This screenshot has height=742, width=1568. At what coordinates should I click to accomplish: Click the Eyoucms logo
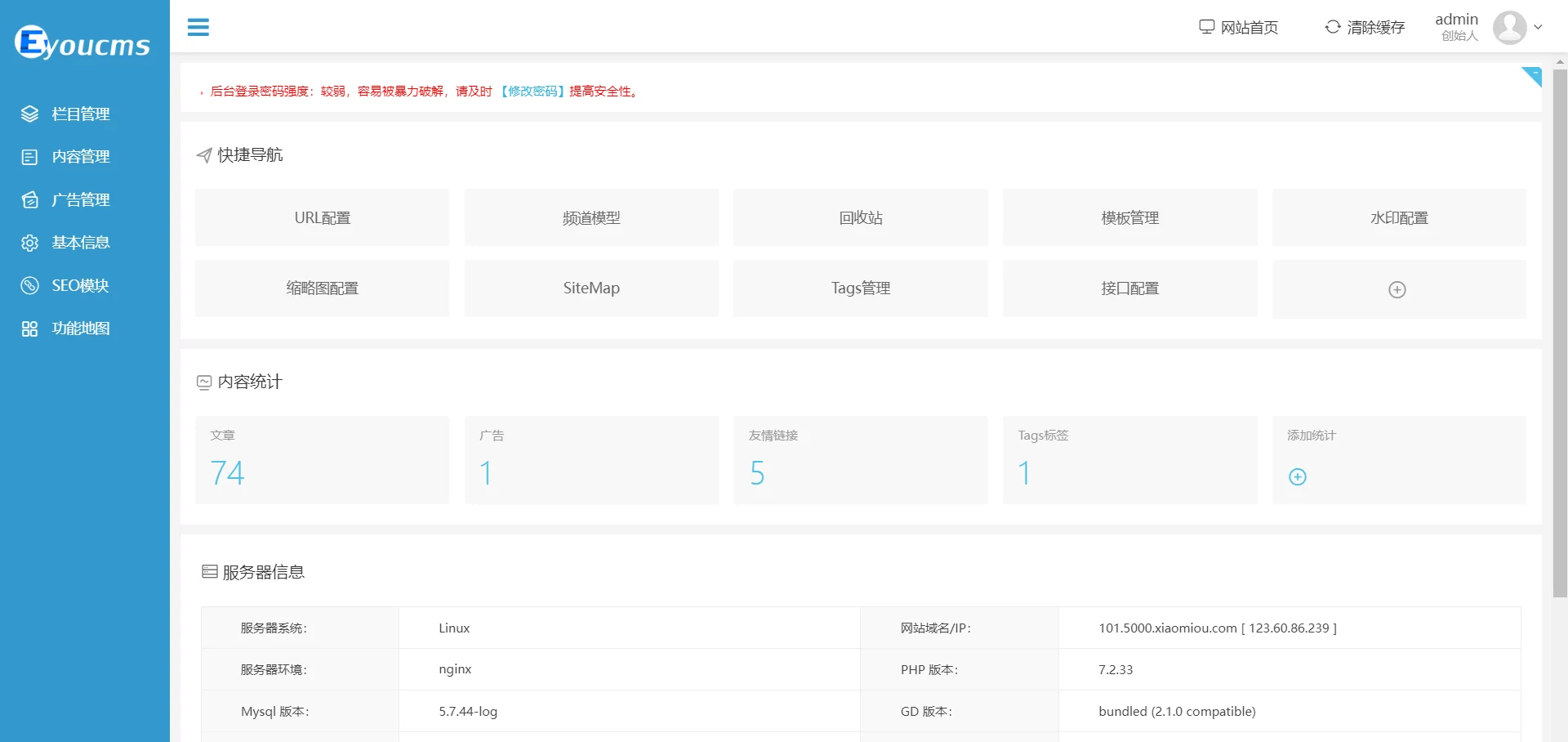[x=82, y=43]
